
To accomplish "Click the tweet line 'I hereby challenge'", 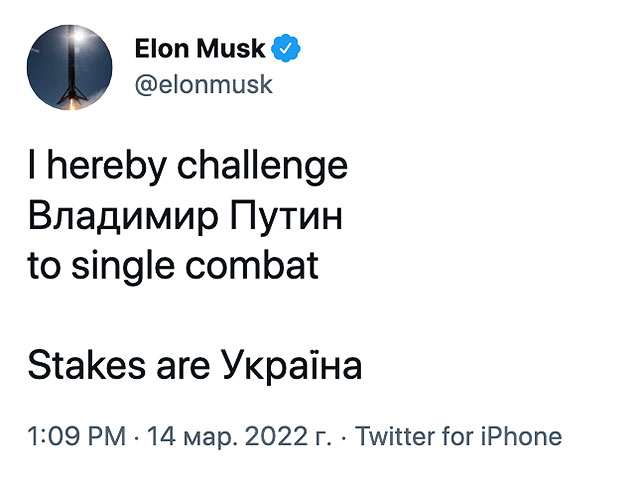I will (x=188, y=167).
